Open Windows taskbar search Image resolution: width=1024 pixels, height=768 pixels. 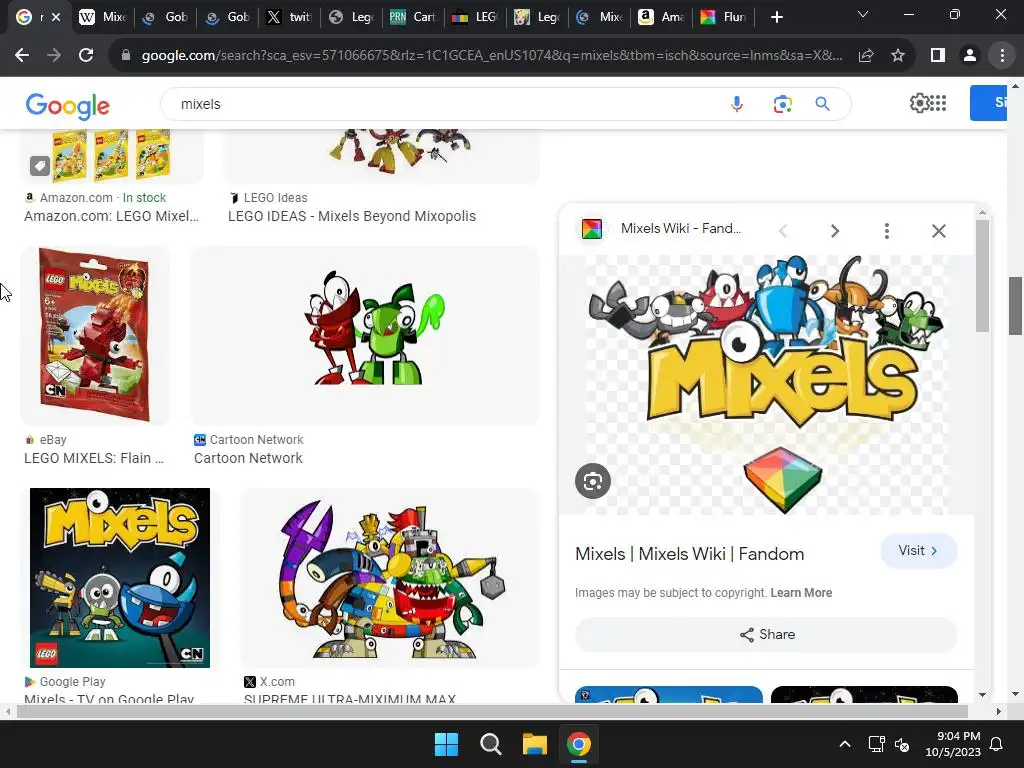tap(490, 744)
